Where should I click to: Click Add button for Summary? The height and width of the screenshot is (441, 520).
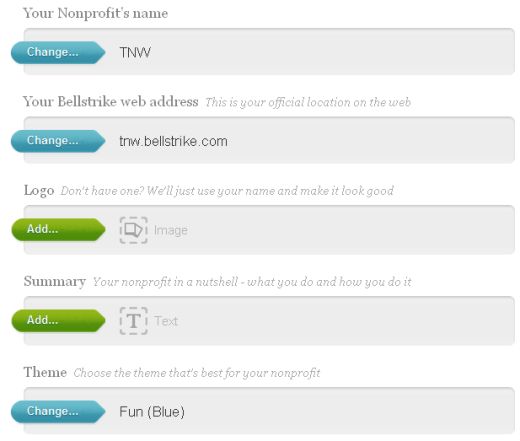click(58, 320)
